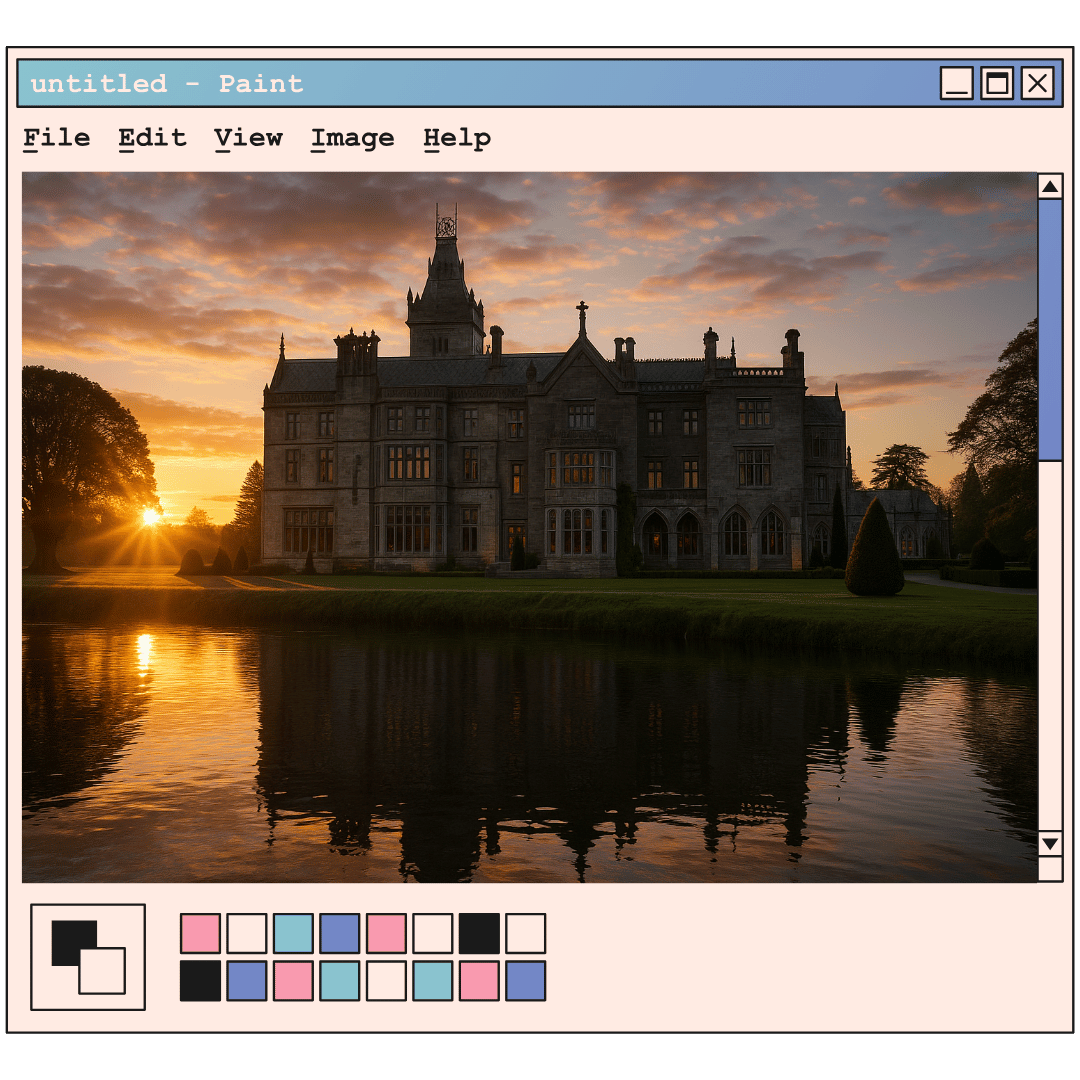Open the Image menu

coord(353,139)
